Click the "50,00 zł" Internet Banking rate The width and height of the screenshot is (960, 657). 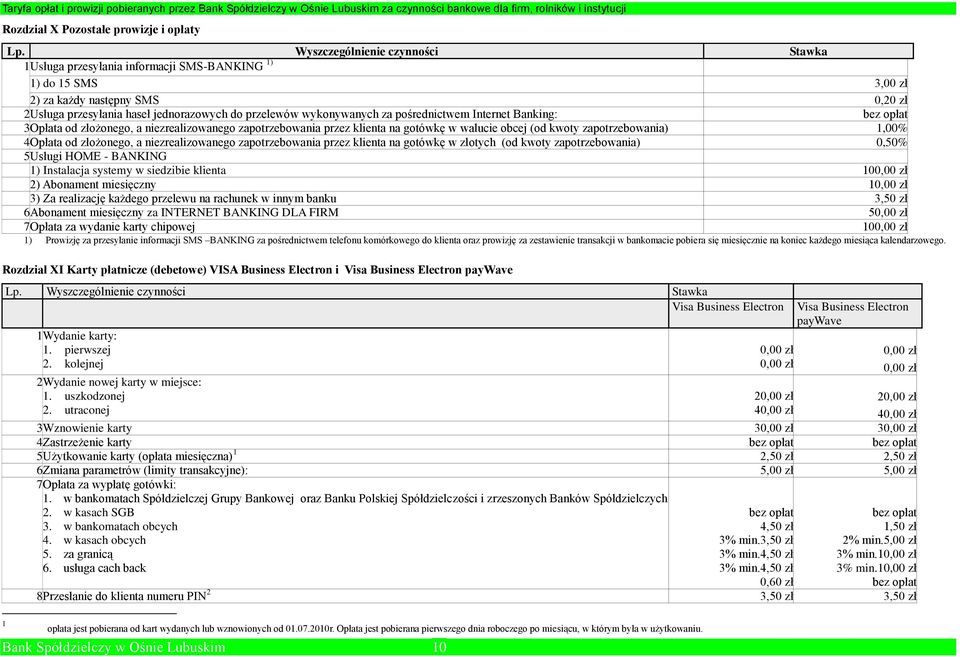coord(888,212)
